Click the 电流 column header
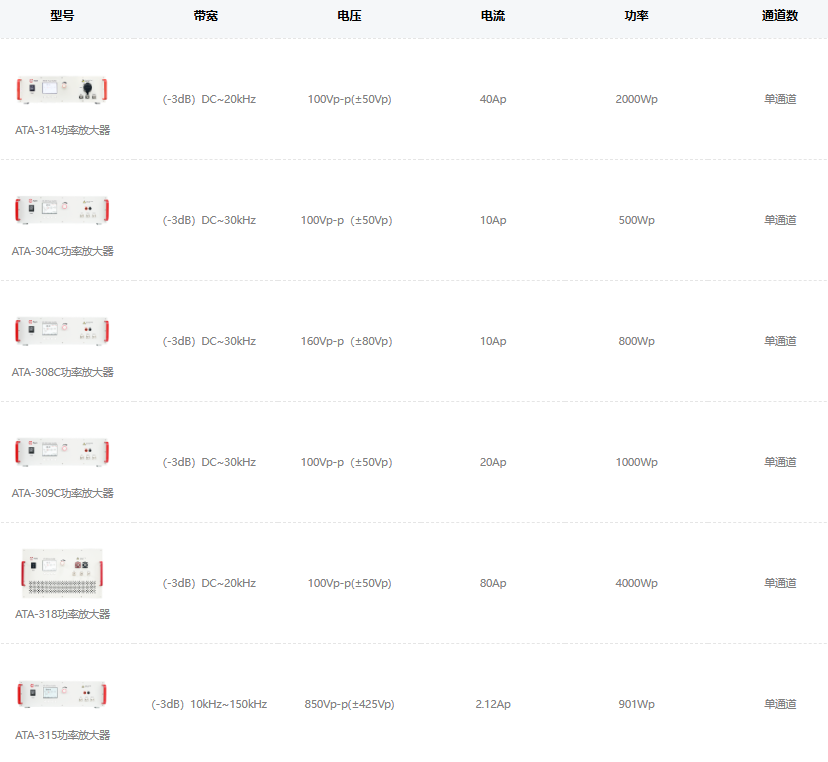828x762 pixels. [493, 16]
